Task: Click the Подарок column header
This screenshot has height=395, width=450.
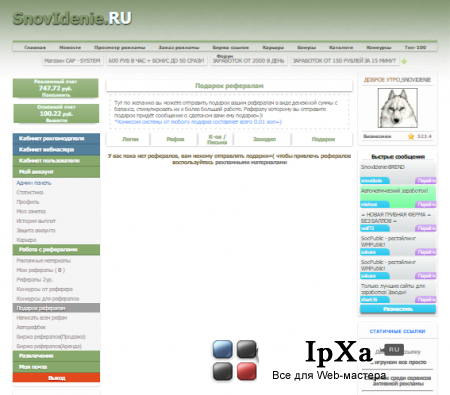Action: 323,139
